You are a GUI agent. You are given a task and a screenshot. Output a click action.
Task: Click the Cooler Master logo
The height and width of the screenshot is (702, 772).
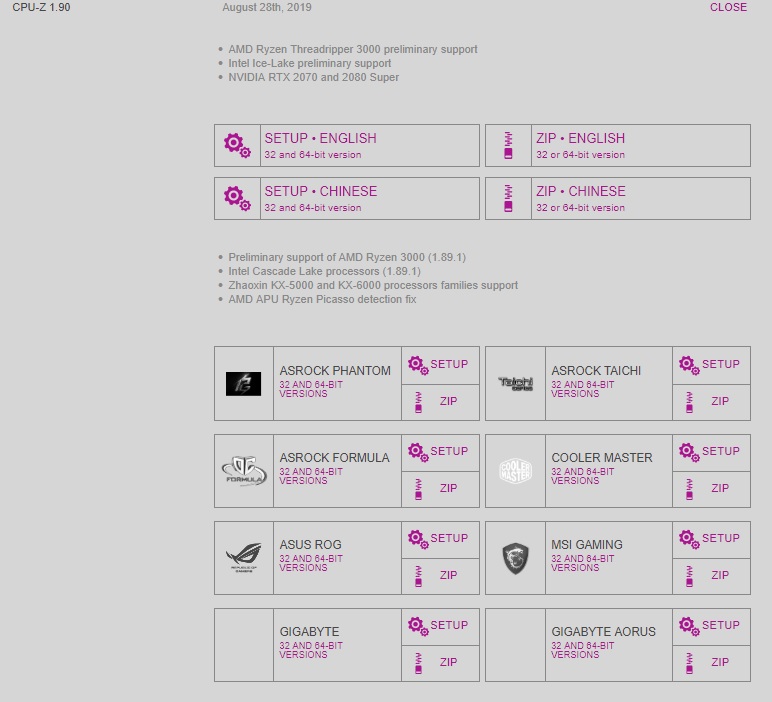click(515, 470)
